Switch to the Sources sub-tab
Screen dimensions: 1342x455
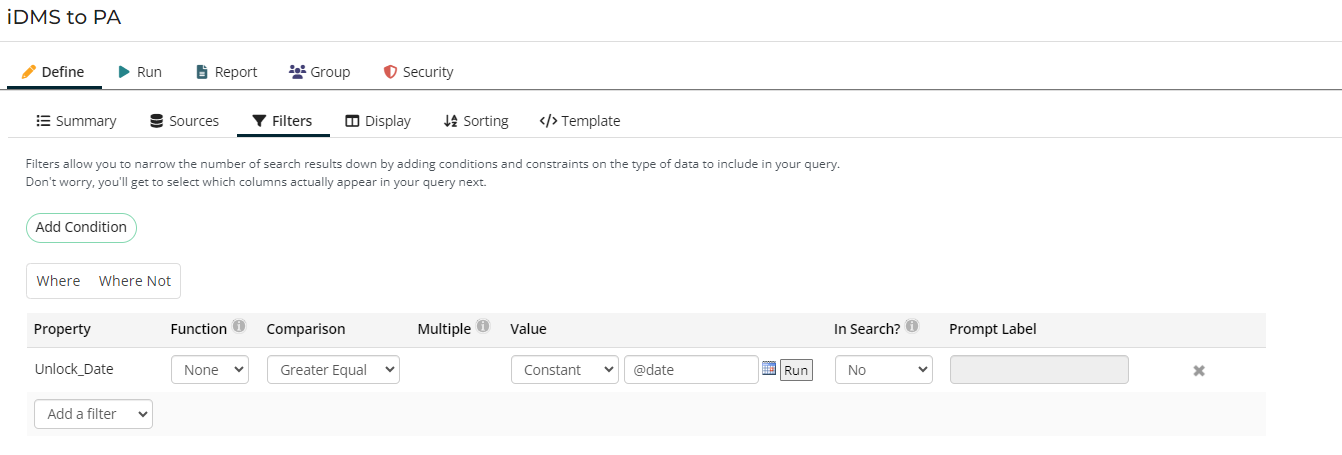tap(184, 121)
